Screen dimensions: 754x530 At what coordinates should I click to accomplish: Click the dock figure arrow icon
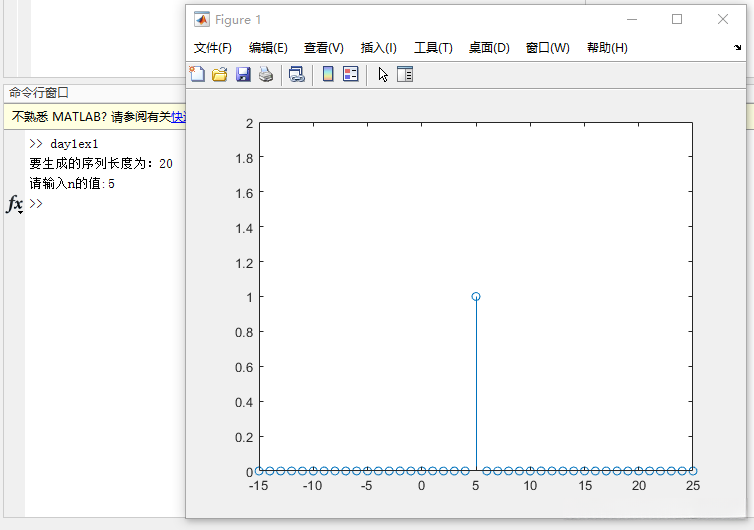(738, 47)
